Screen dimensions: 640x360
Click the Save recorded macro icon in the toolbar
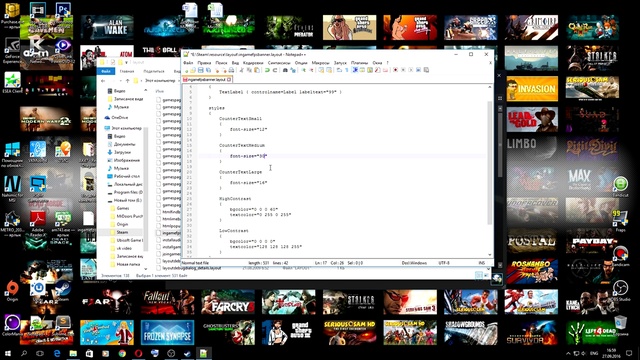pyautogui.click(x=426, y=70)
